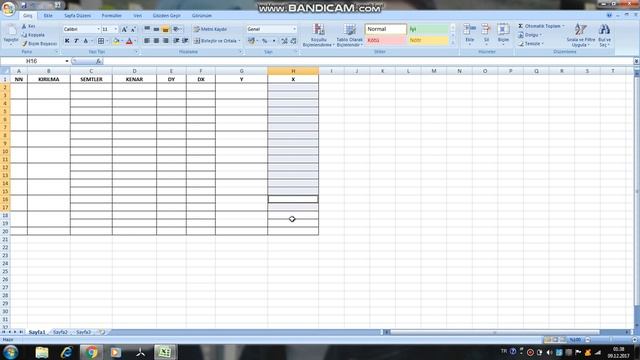Apply the Normal cell style
The image size is (640, 360).
386,29
